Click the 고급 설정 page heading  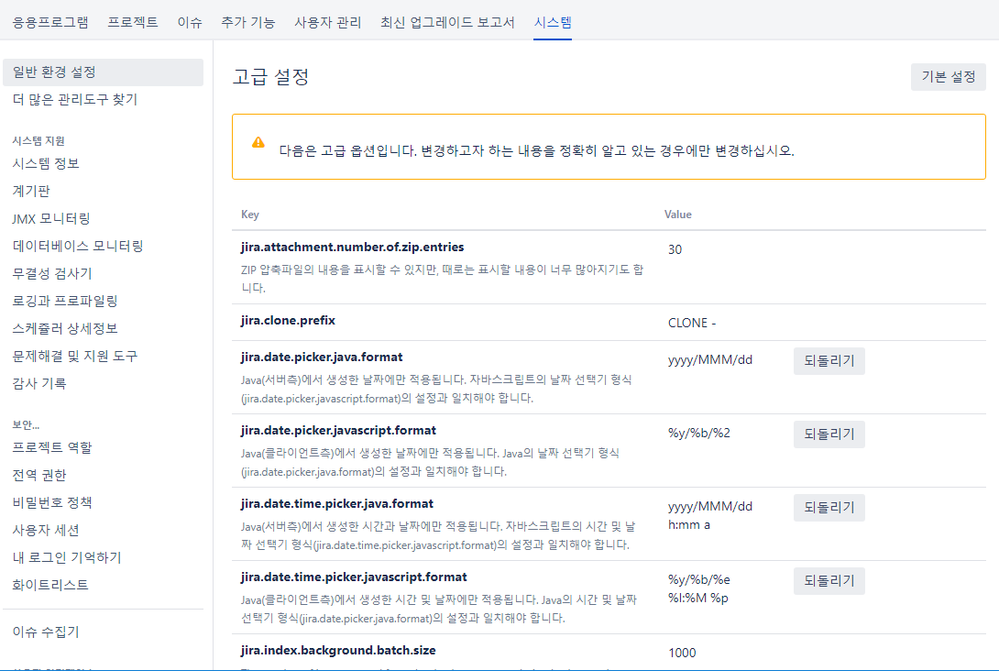coord(271,77)
